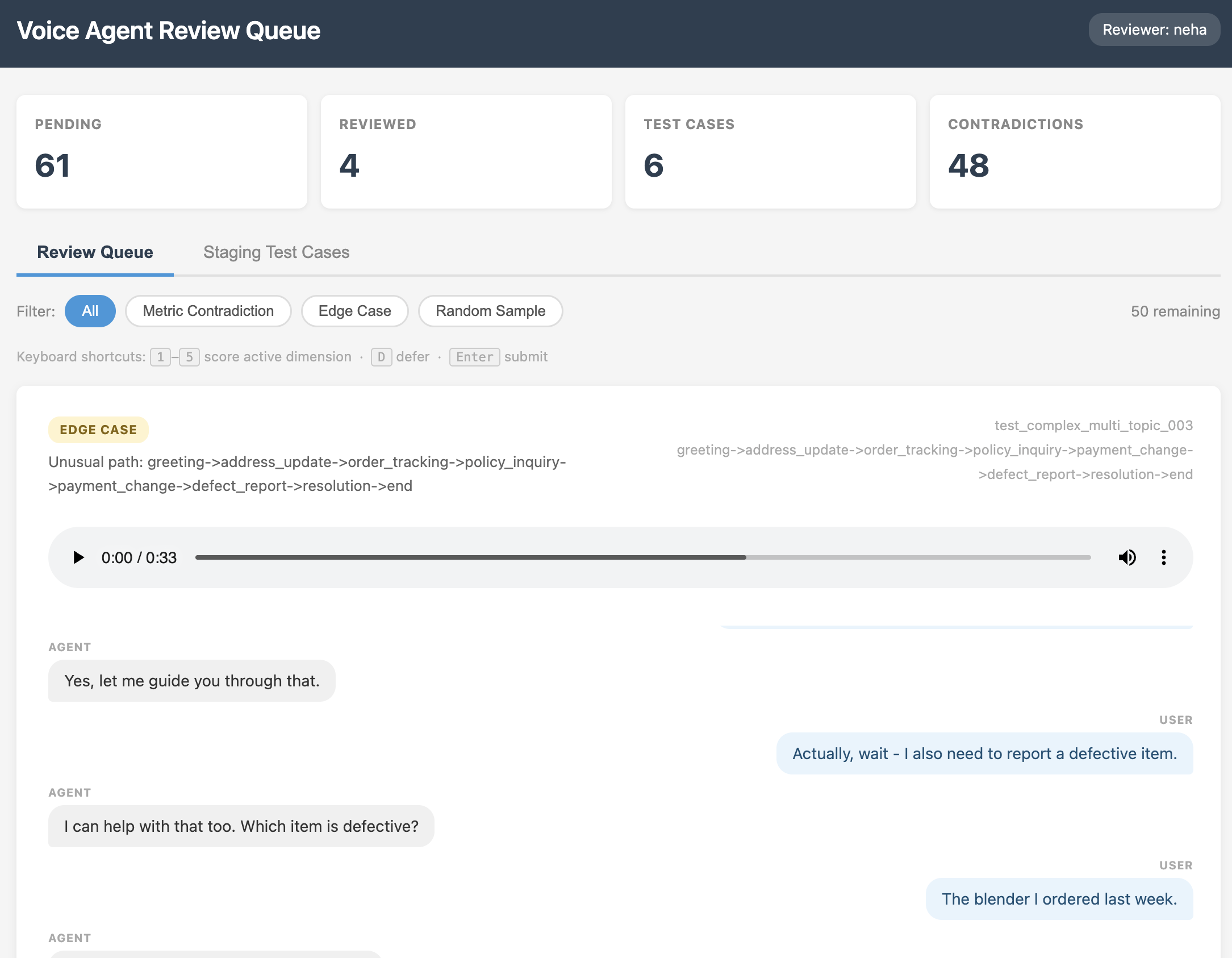Open audio player more options menu
Viewport: 1232px width, 958px height.
(x=1163, y=557)
